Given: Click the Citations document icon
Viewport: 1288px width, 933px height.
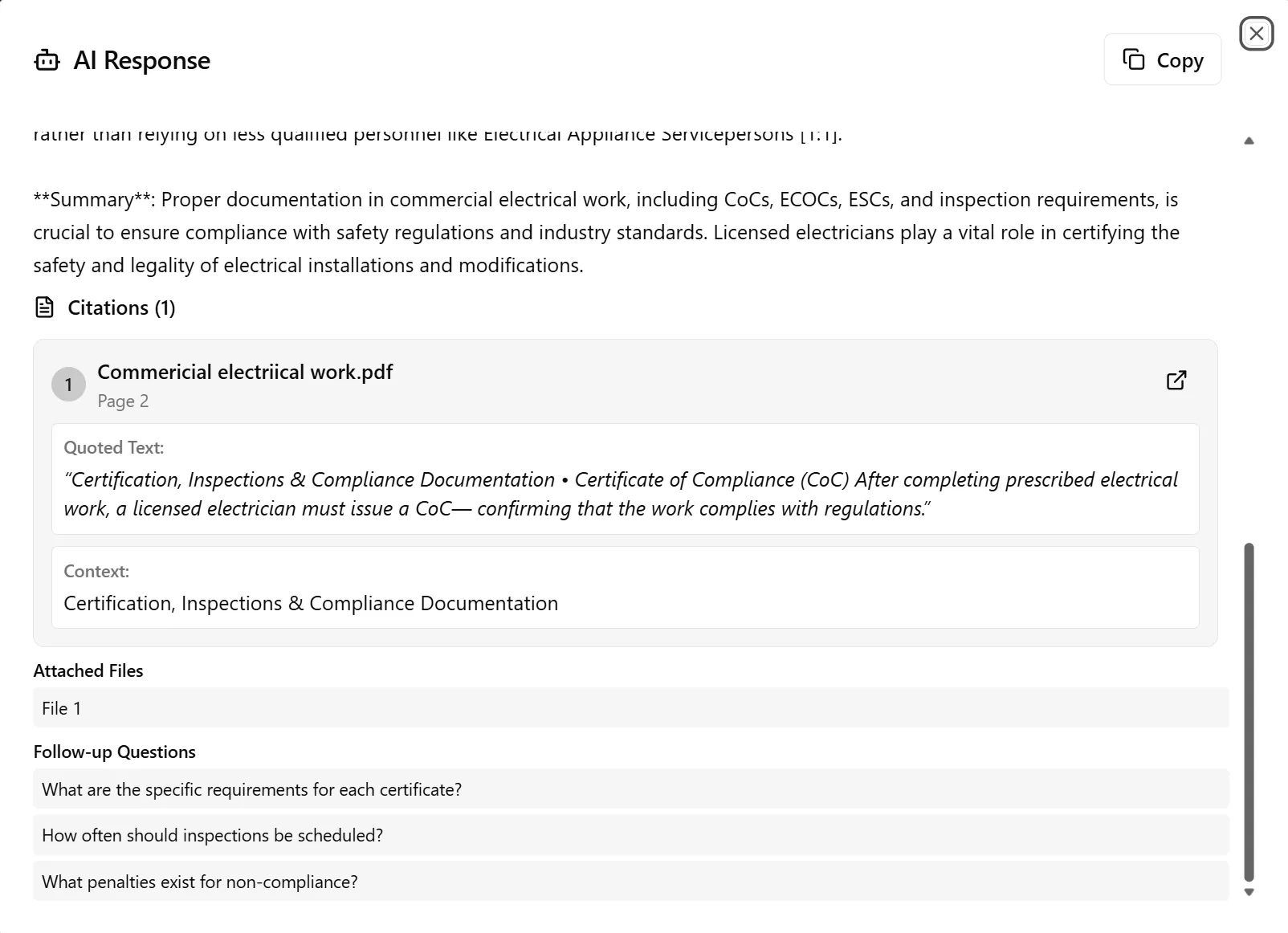Looking at the screenshot, I should point(45,308).
